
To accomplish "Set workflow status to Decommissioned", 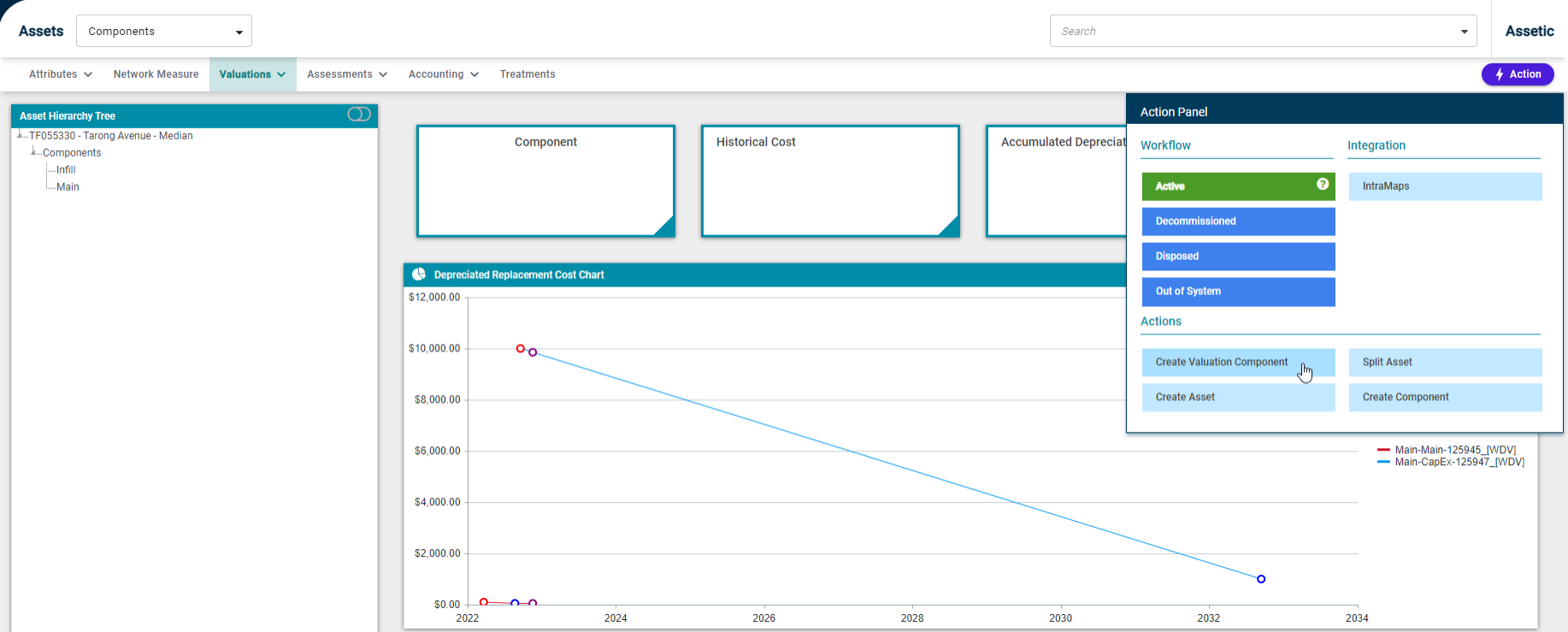I will (x=1238, y=221).
